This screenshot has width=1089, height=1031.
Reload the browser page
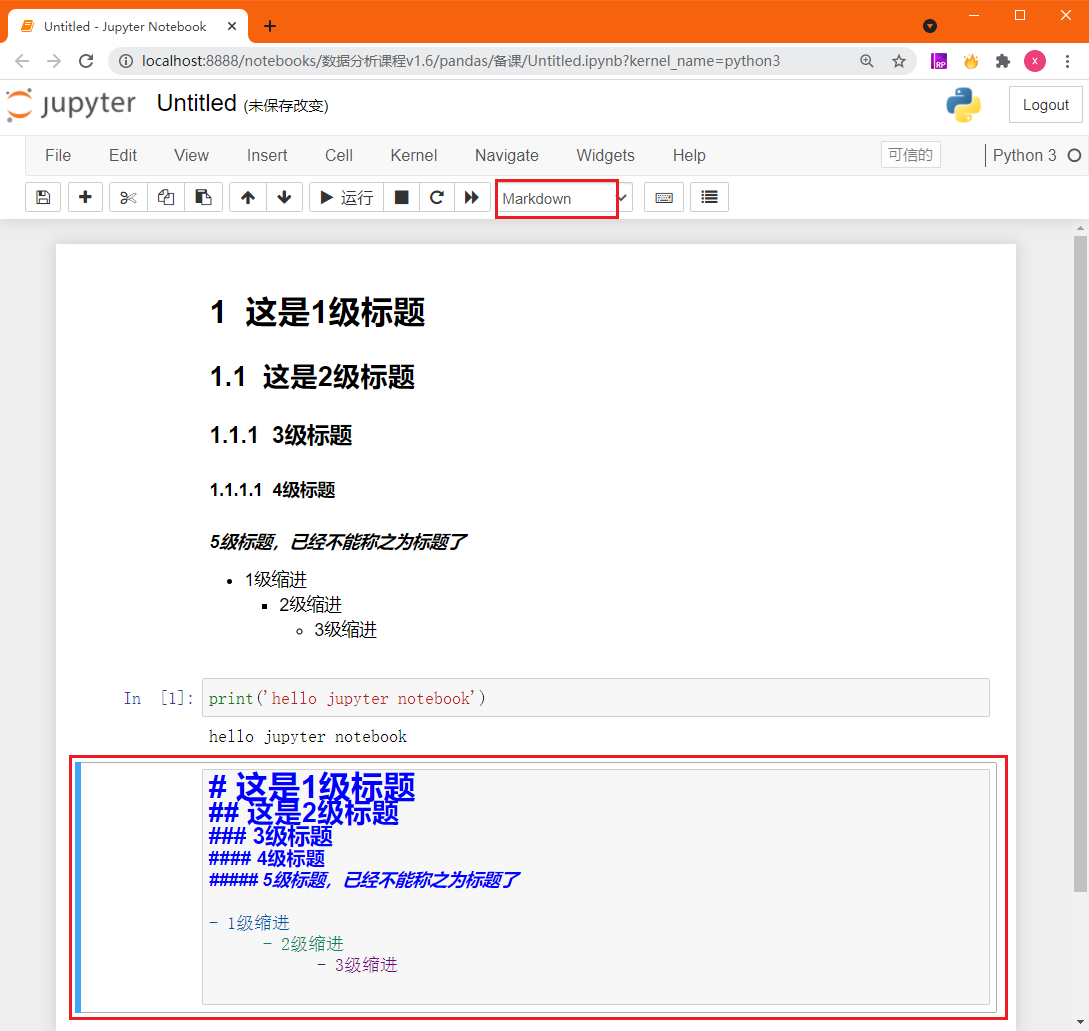point(86,61)
